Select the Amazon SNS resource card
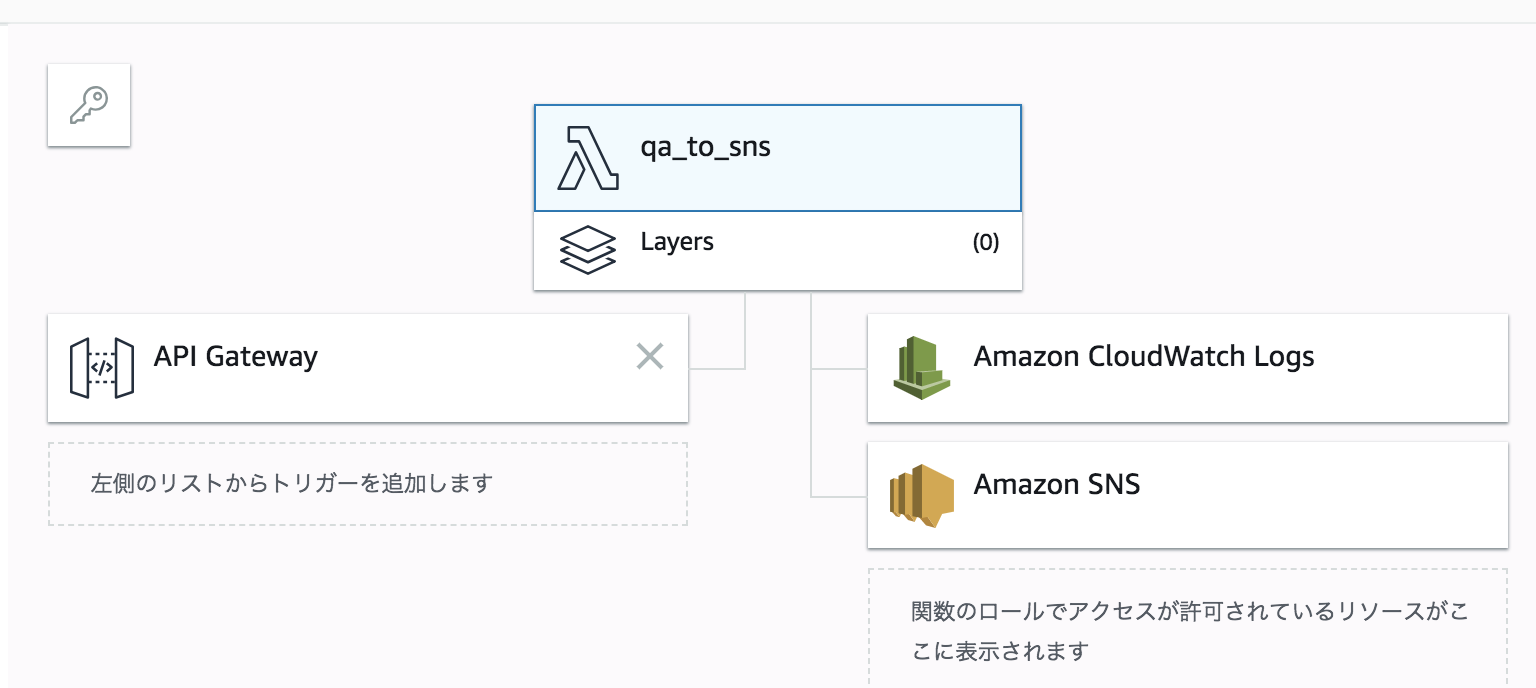The width and height of the screenshot is (1536, 688). pyautogui.click(x=1188, y=495)
